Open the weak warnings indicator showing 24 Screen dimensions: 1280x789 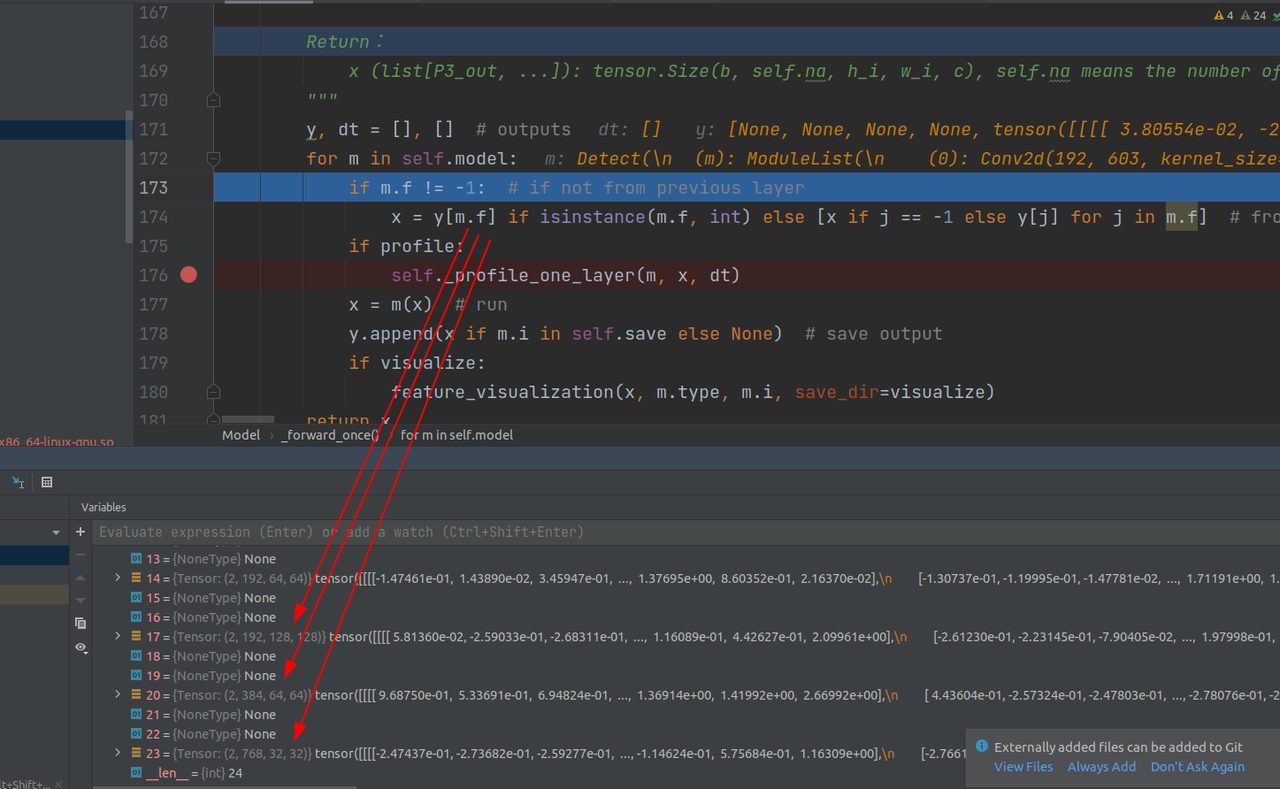(1254, 15)
